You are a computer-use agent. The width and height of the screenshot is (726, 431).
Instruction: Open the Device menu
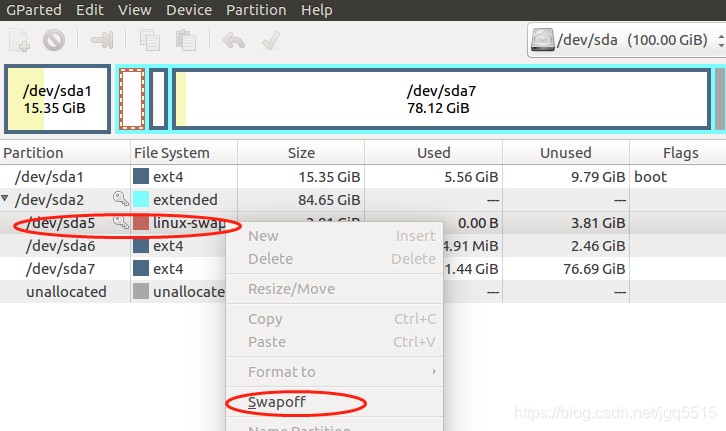189,10
